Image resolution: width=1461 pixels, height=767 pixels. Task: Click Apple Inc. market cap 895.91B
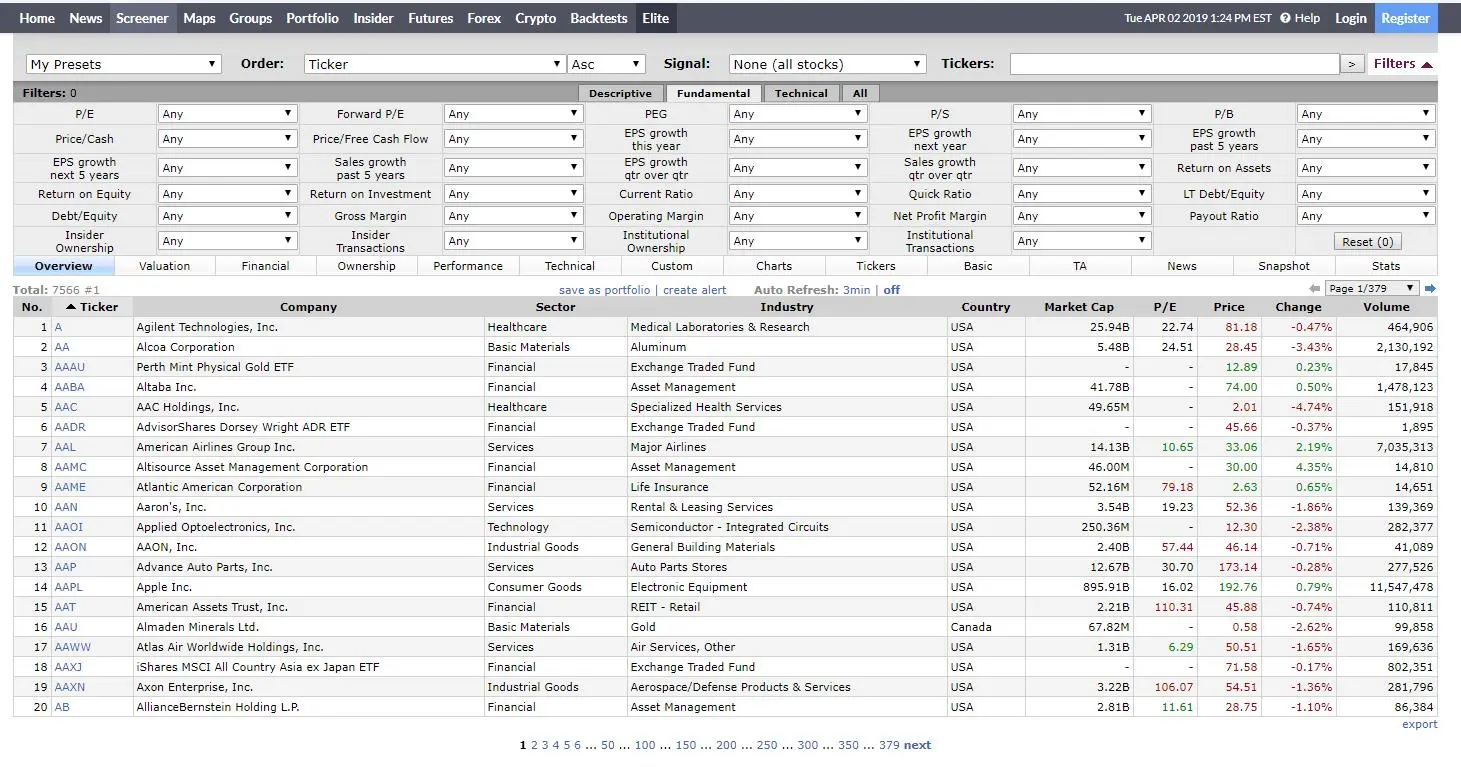click(x=1105, y=587)
